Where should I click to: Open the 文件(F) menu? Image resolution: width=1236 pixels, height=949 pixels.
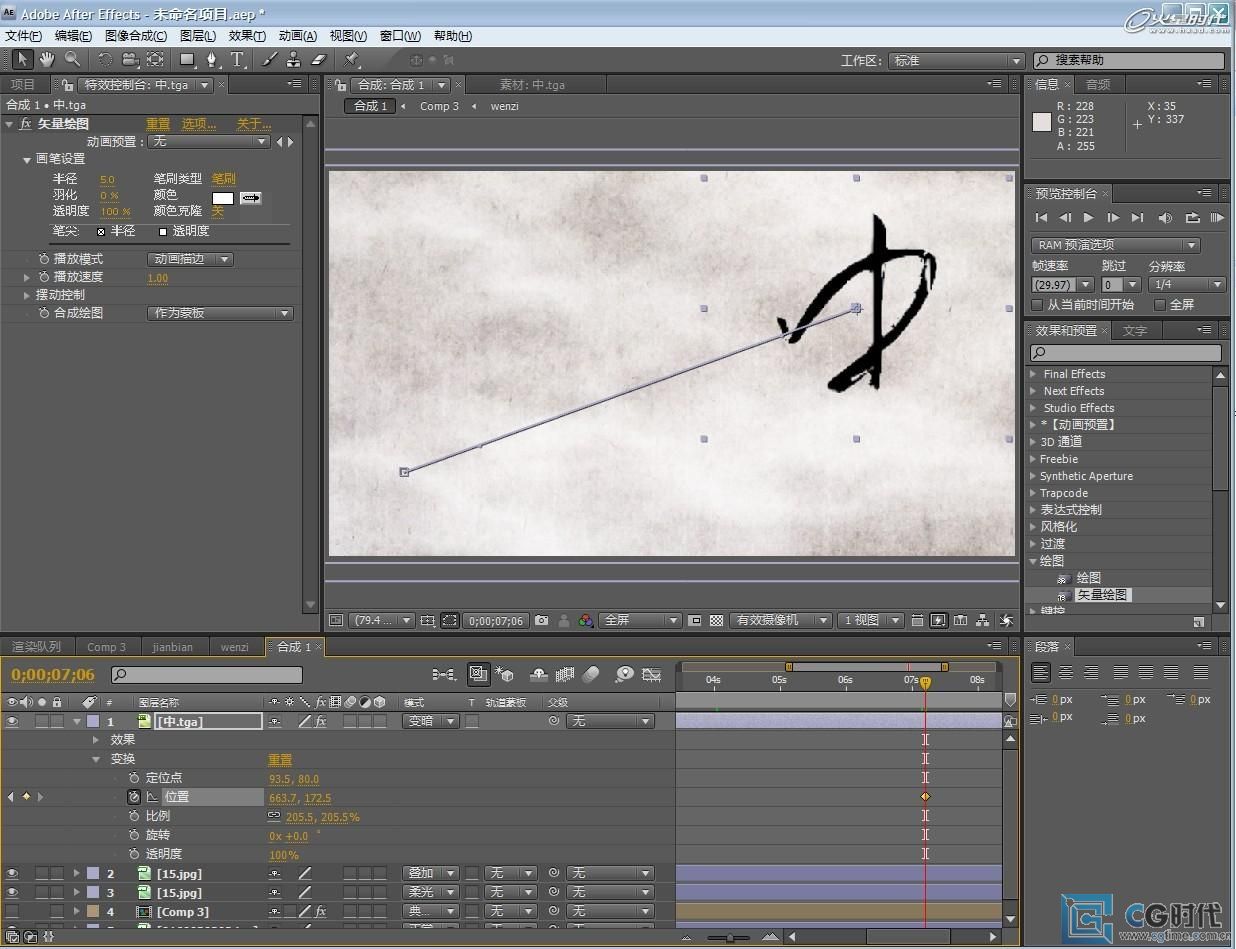[24, 36]
